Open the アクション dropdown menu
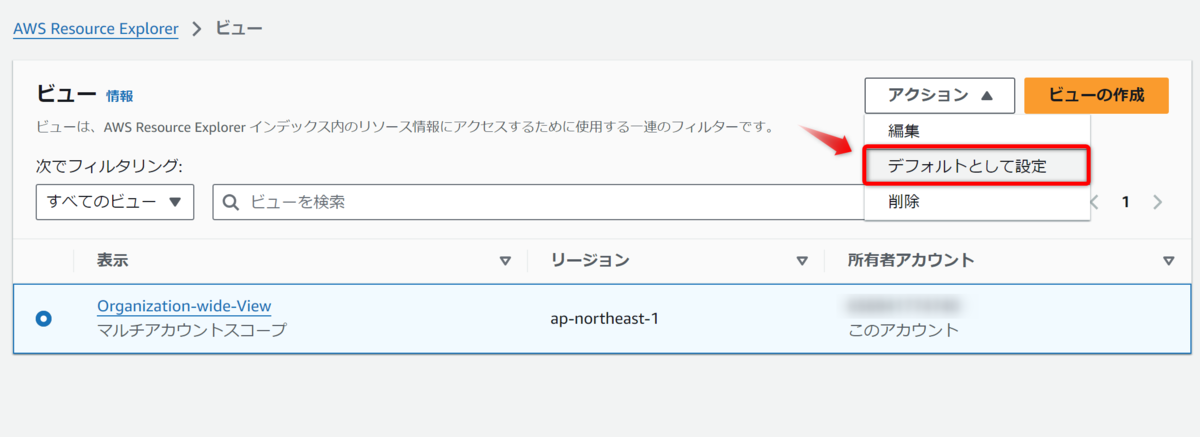 [x=939, y=96]
